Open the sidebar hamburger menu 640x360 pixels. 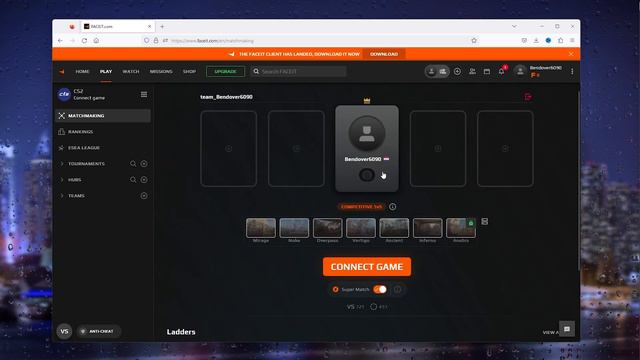[144, 94]
